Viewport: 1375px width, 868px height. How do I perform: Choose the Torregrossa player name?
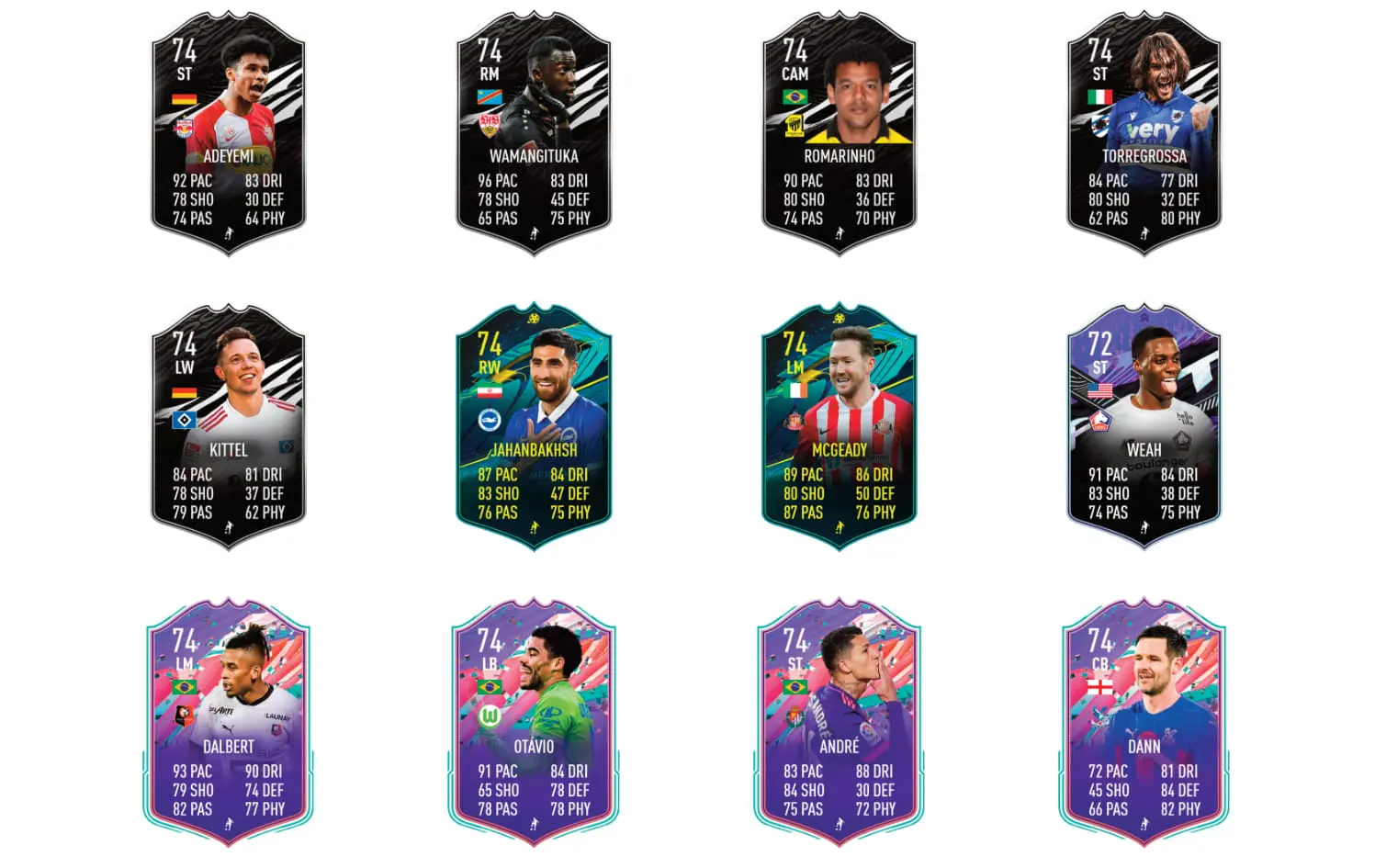pos(1144,156)
